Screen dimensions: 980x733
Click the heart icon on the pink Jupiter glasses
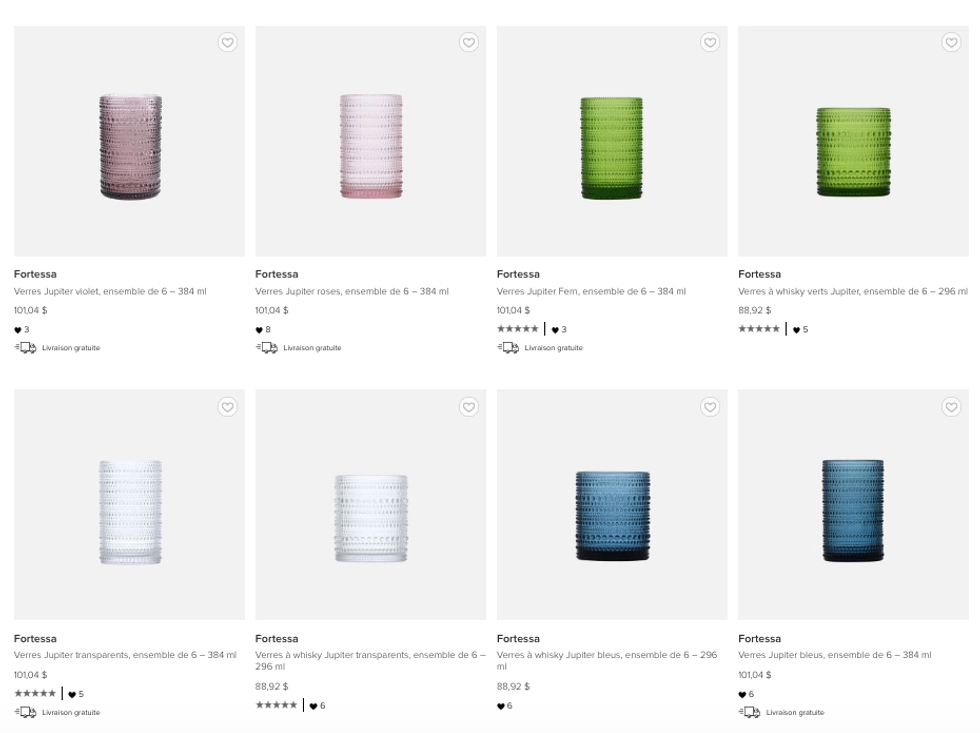[x=468, y=42]
